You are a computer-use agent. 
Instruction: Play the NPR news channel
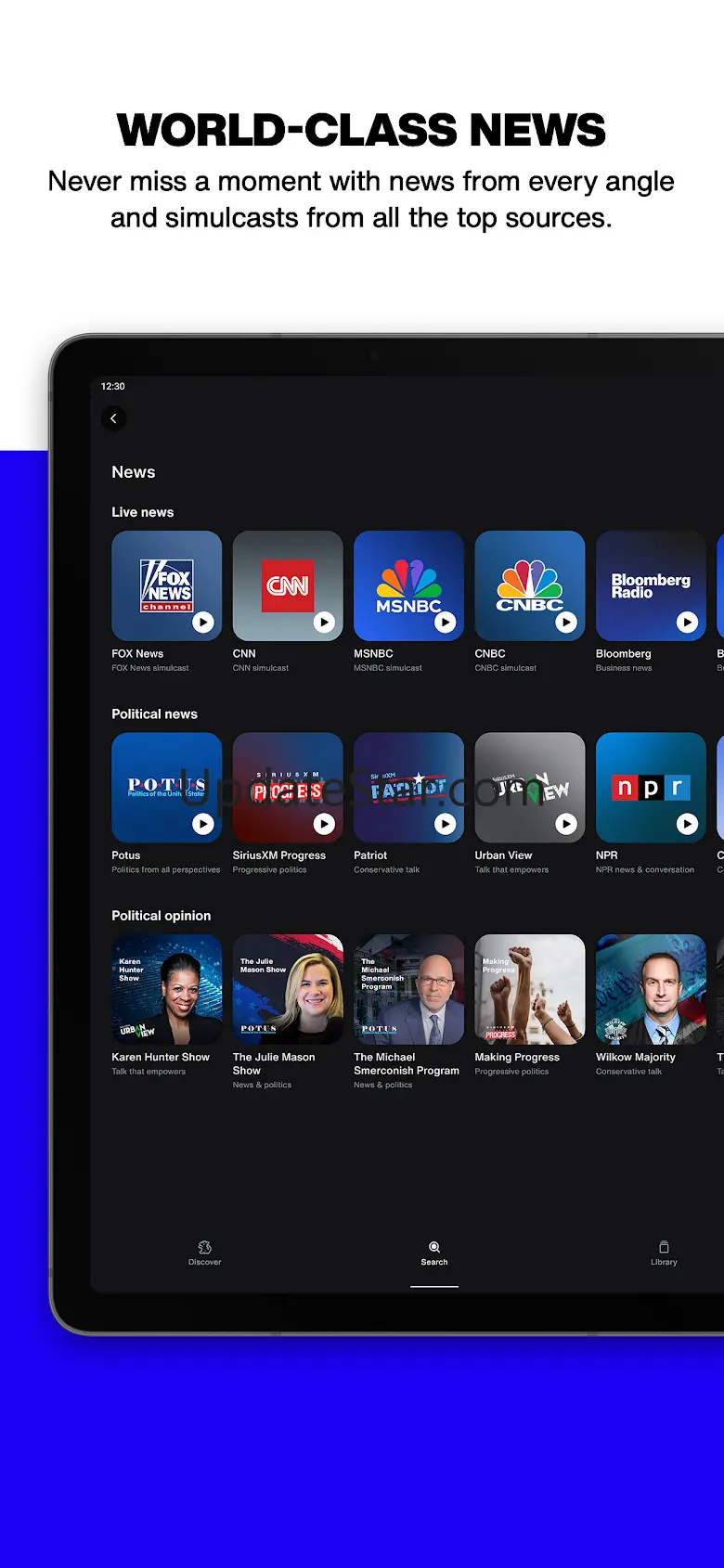click(x=687, y=824)
